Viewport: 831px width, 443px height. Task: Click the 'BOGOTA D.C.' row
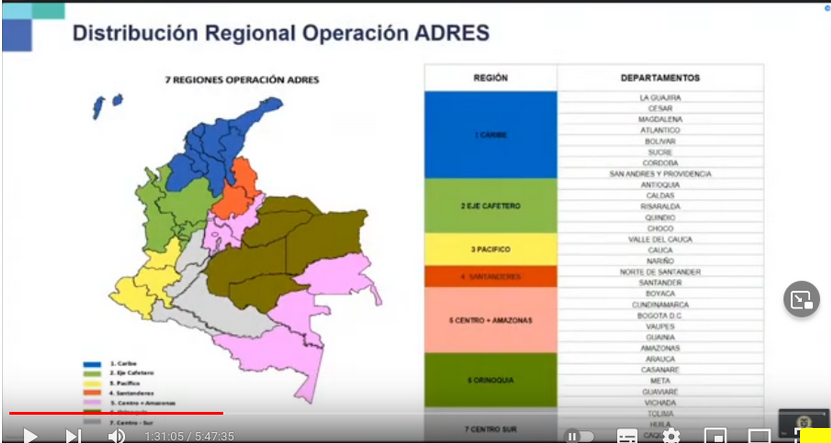(660, 315)
